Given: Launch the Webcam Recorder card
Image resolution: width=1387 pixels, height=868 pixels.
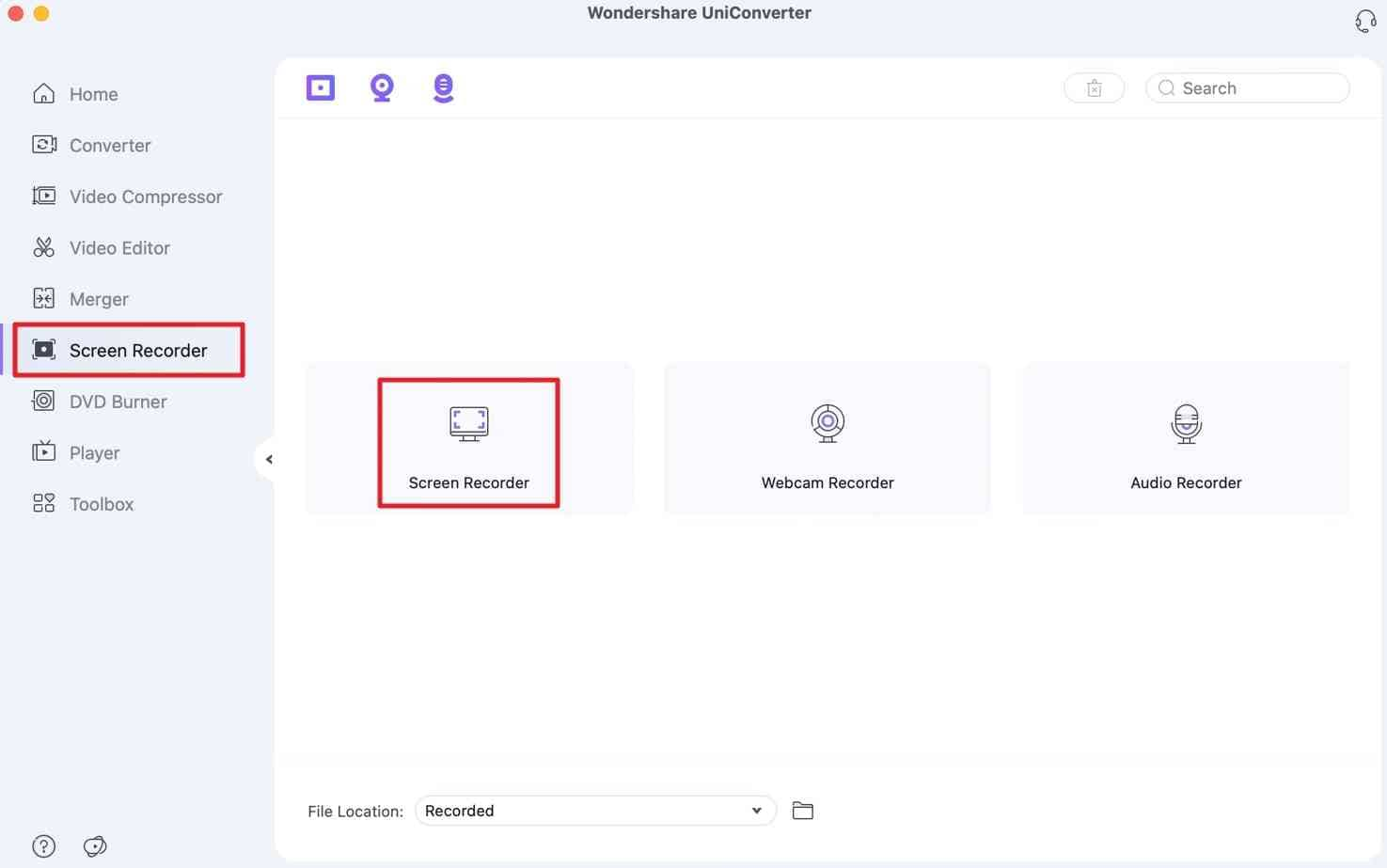Looking at the screenshot, I should pos(827,438).
